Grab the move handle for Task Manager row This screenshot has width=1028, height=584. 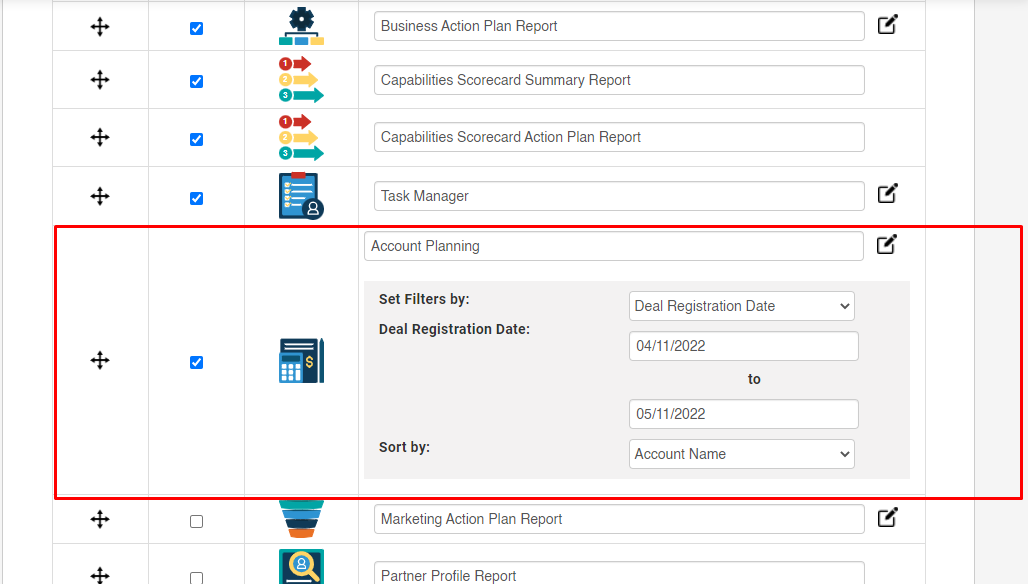coord(100,196)
